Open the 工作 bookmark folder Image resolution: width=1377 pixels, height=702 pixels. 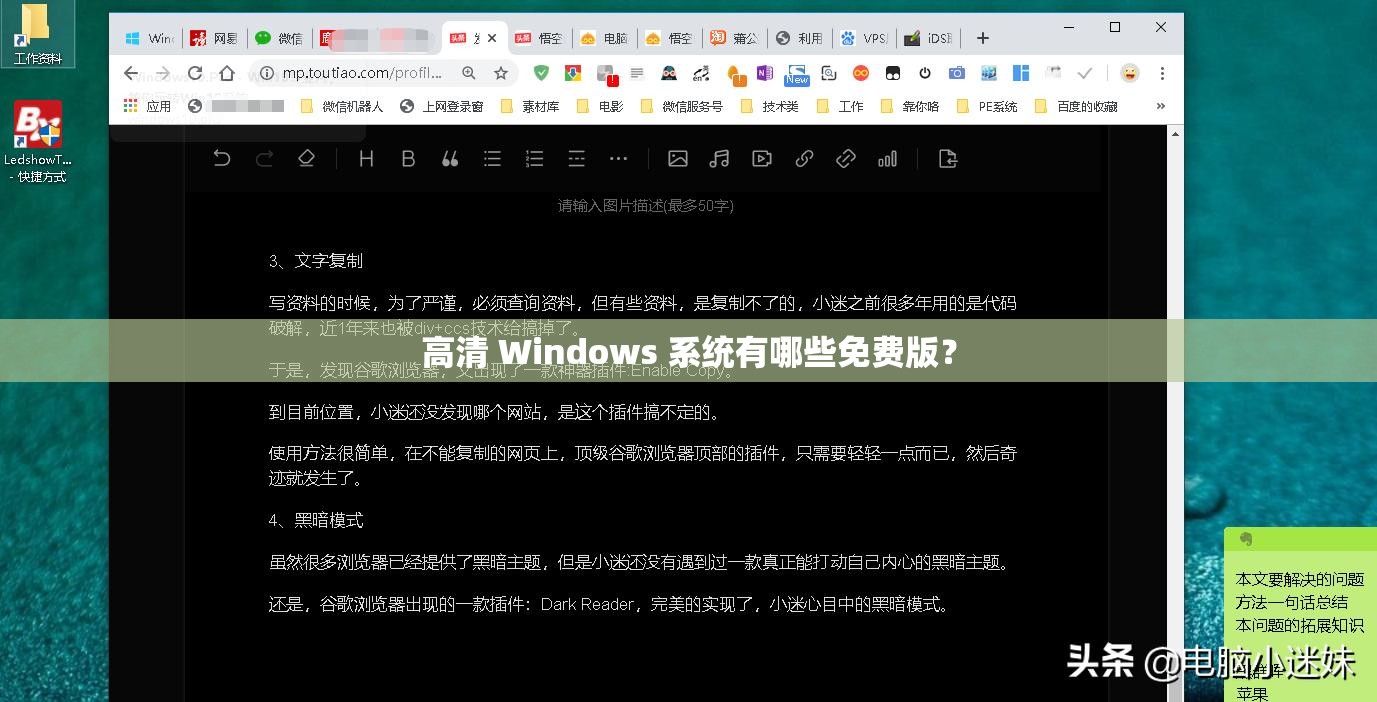click(x=840, y=106)
